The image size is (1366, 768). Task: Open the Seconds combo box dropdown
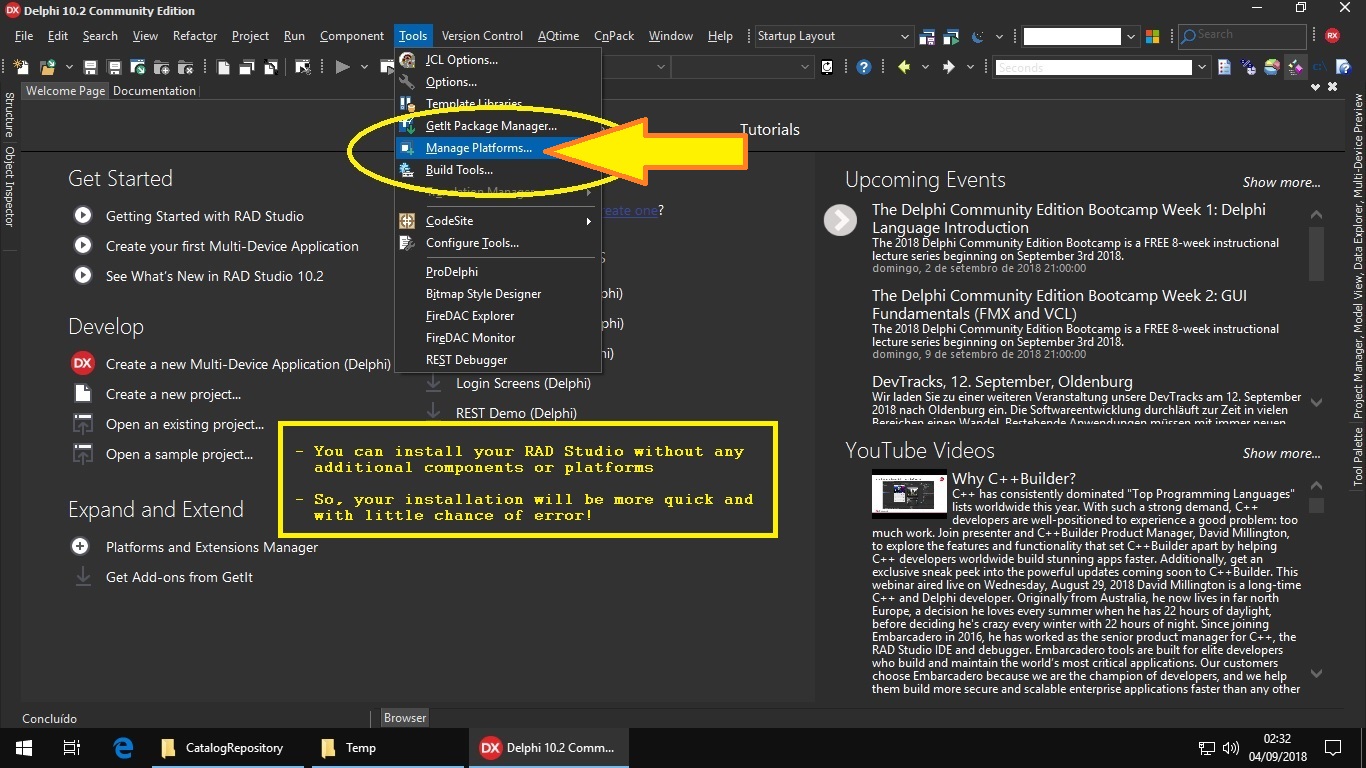click(x=1201, y=67)
